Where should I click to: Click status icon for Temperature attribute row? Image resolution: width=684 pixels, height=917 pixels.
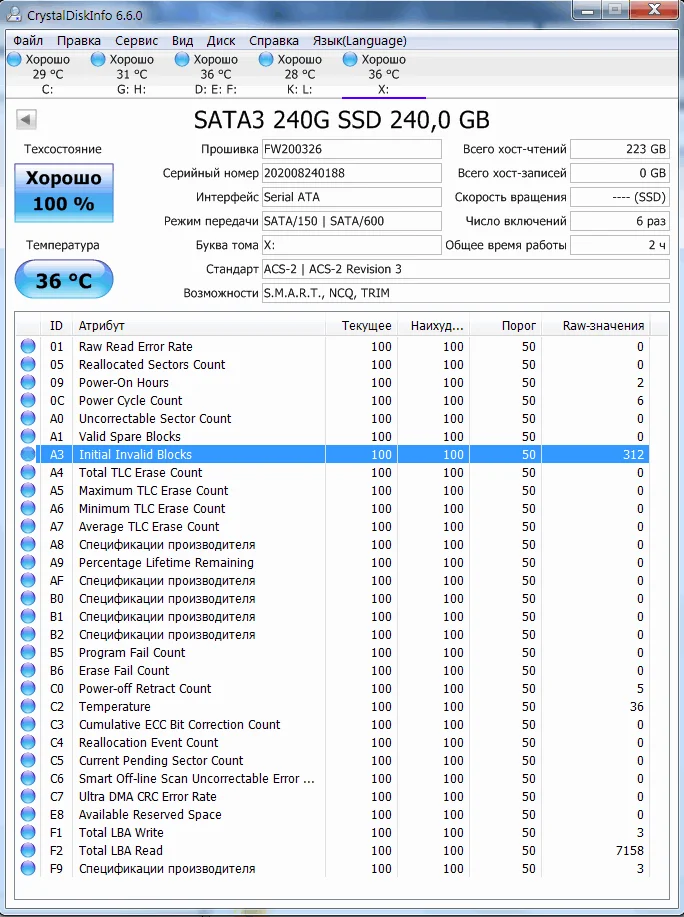point(28,706)
